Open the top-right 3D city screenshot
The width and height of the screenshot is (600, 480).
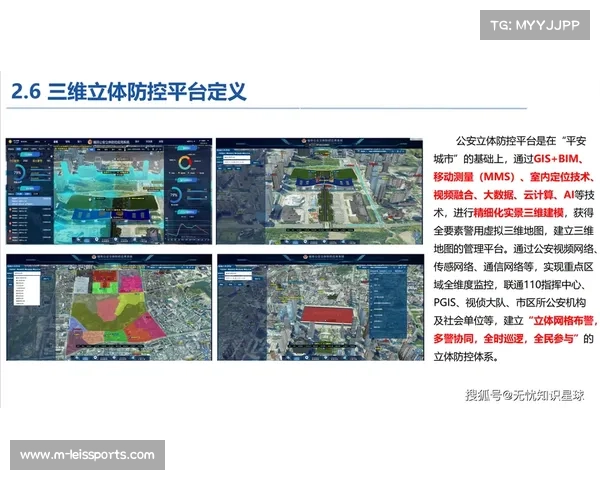click(x=318, y=191)
